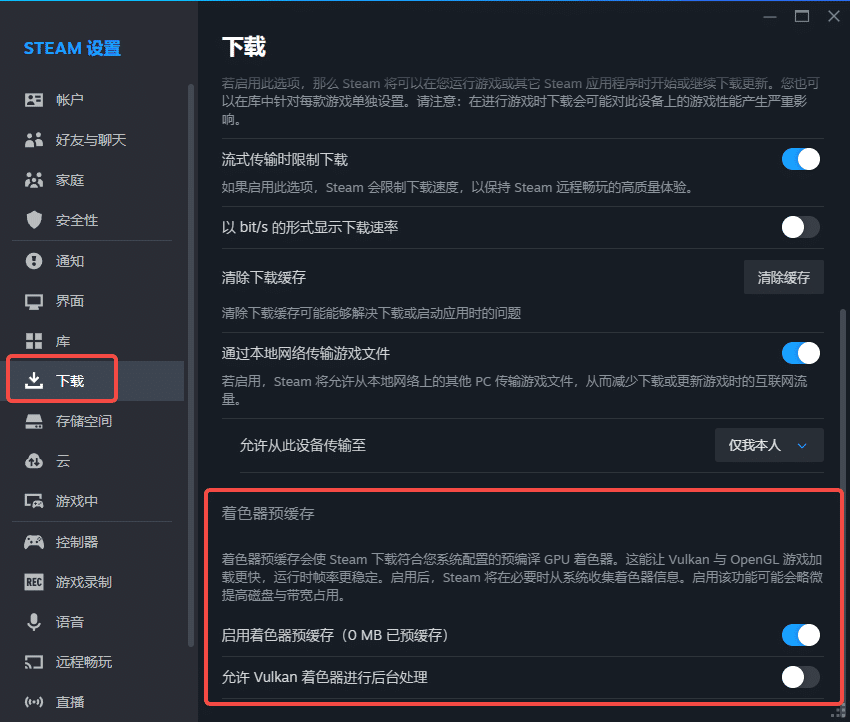Open the 直播 broadcast icon

[34, 702]
